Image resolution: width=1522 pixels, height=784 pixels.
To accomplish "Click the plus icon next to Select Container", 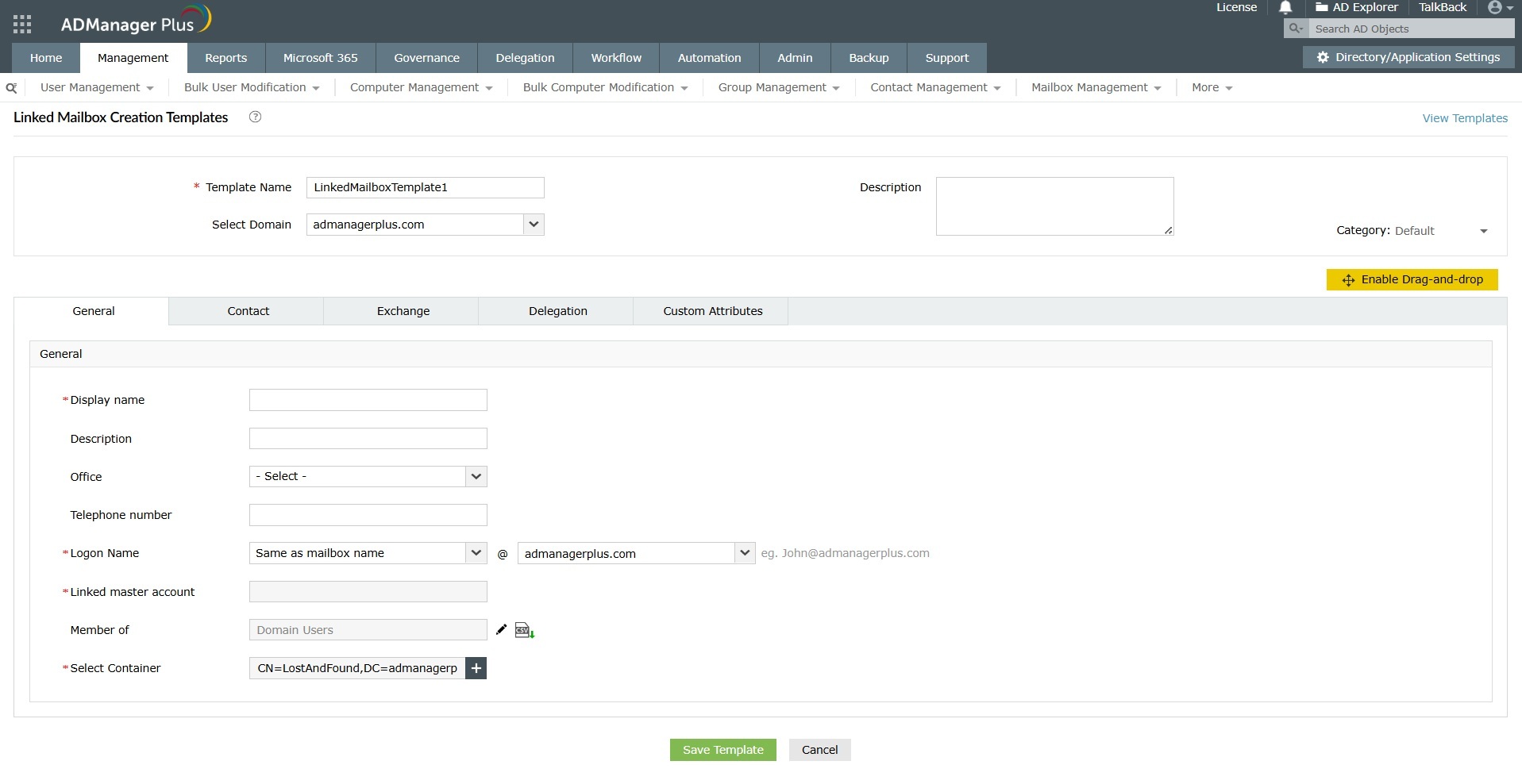I will [x=476, y=668].
